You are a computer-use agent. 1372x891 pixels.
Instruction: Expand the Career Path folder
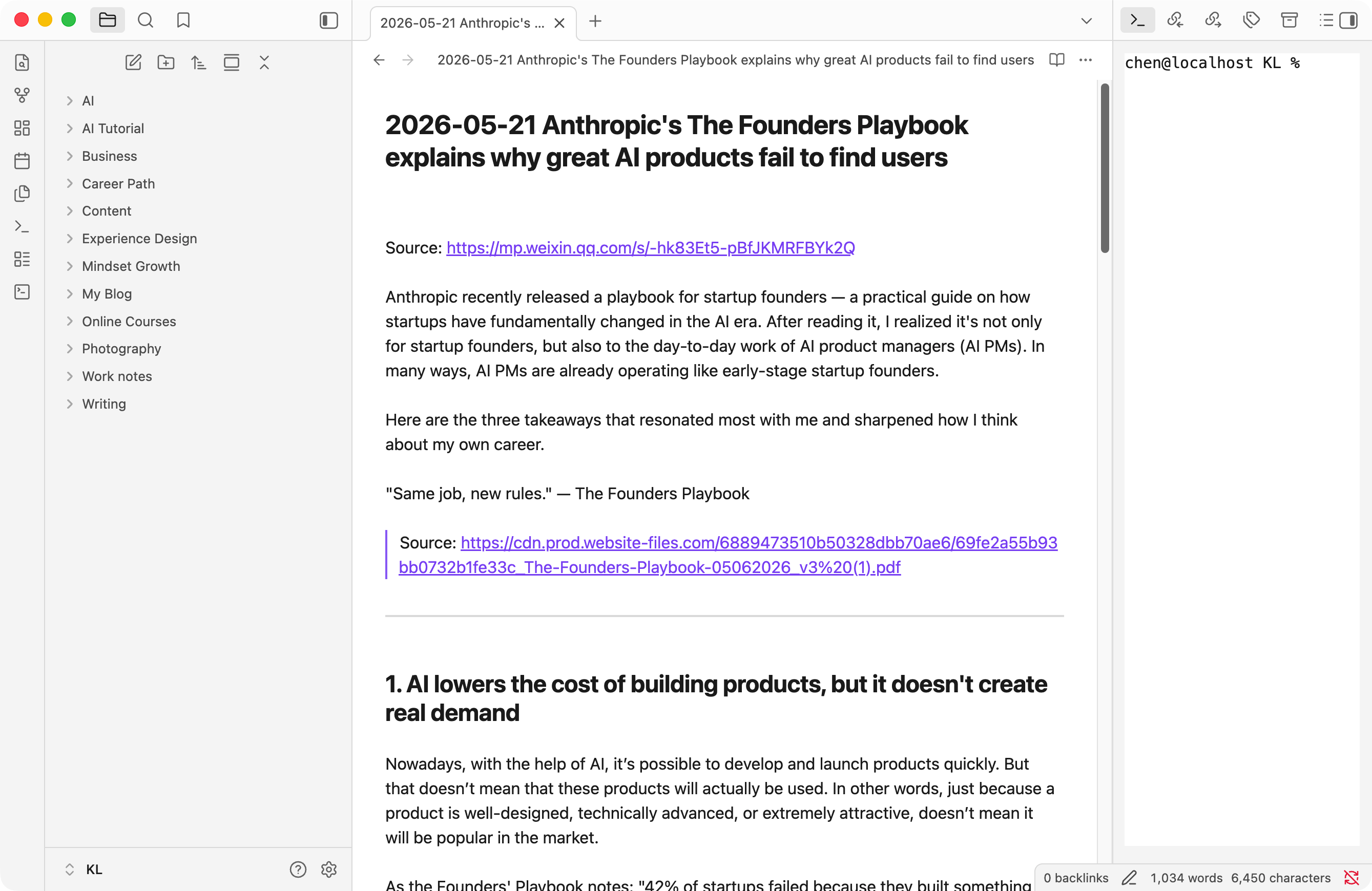118,183
